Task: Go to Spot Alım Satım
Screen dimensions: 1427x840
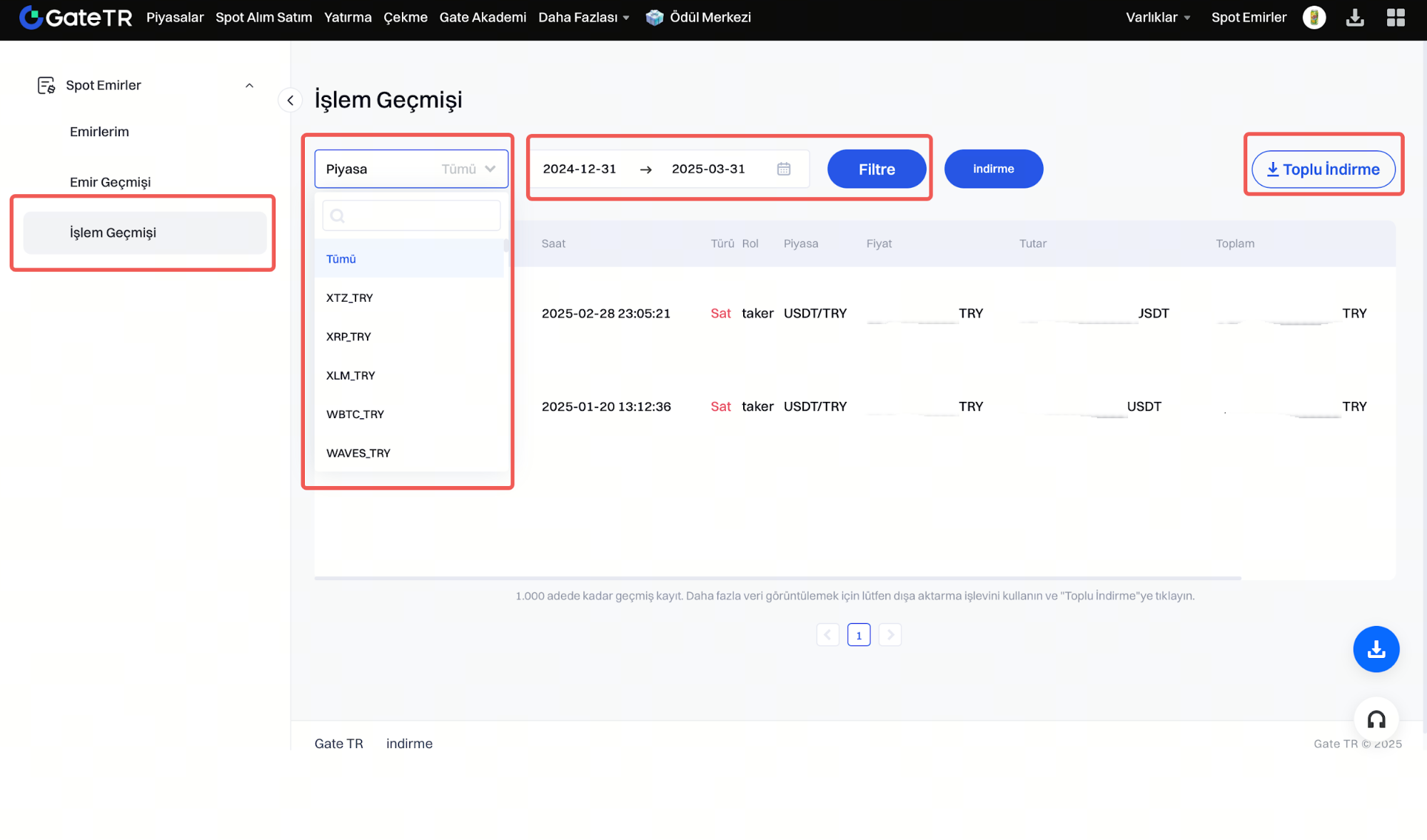Action: pyautogui.click(x=263, y=17)
